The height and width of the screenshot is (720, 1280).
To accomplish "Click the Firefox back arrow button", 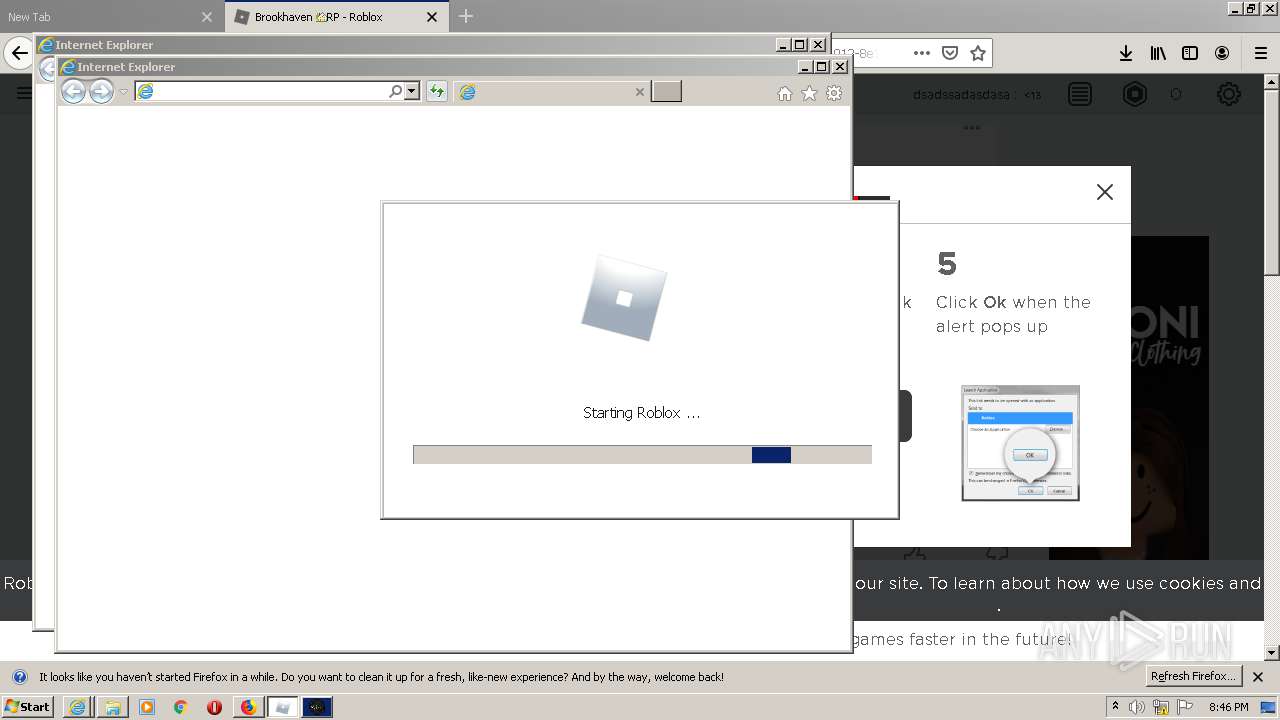I will click(x=19, y=53).
